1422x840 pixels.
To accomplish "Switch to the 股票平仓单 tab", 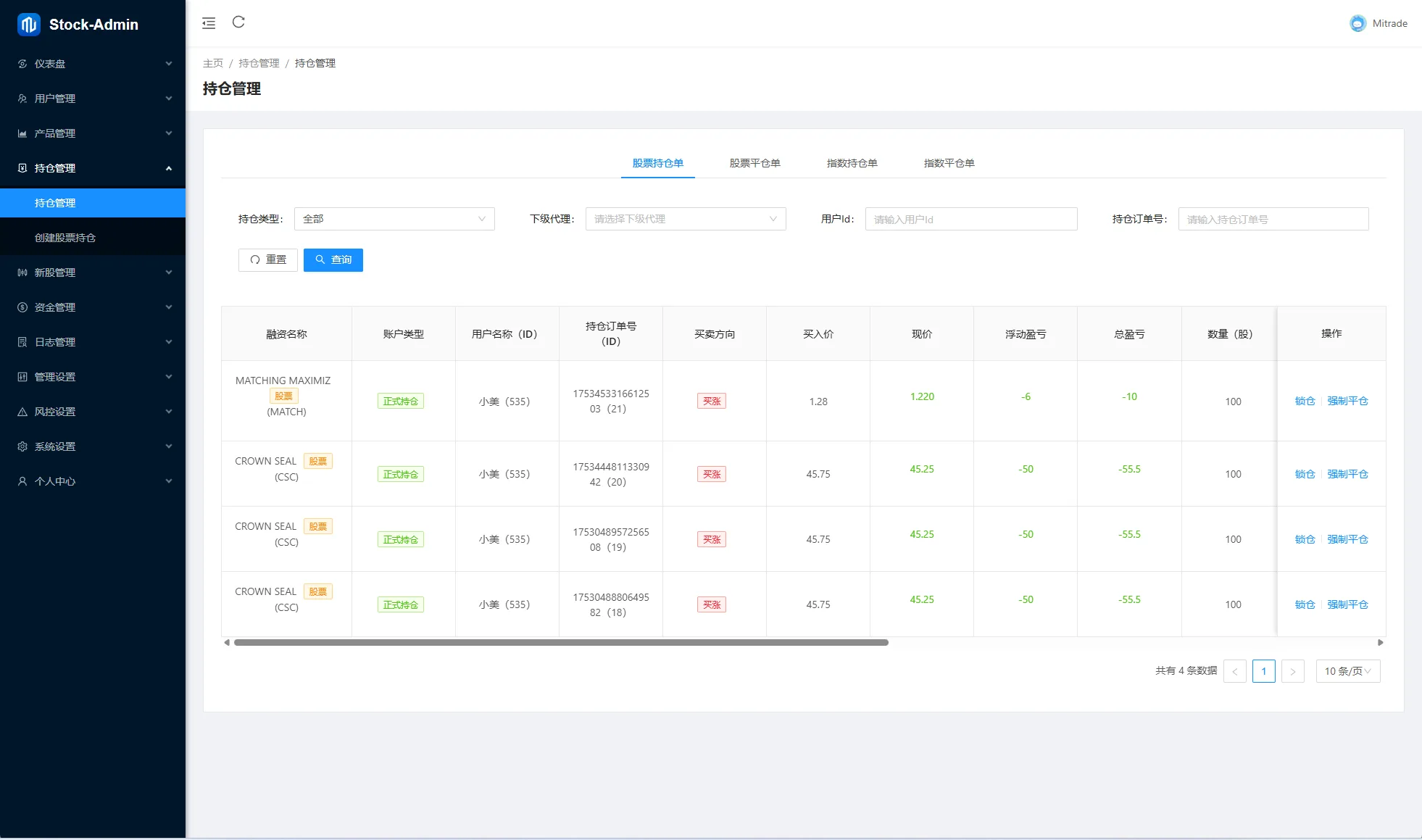I will click(754, 163).
